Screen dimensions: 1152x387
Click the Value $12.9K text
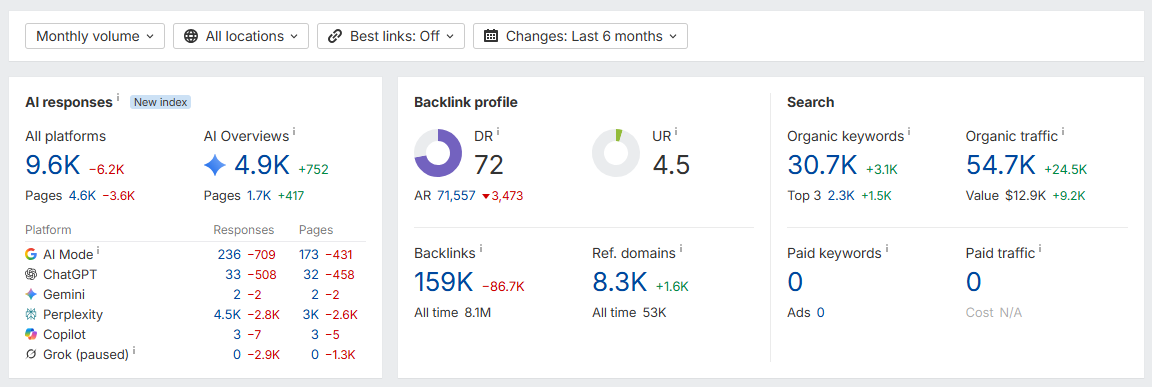tap(1005, 195)
